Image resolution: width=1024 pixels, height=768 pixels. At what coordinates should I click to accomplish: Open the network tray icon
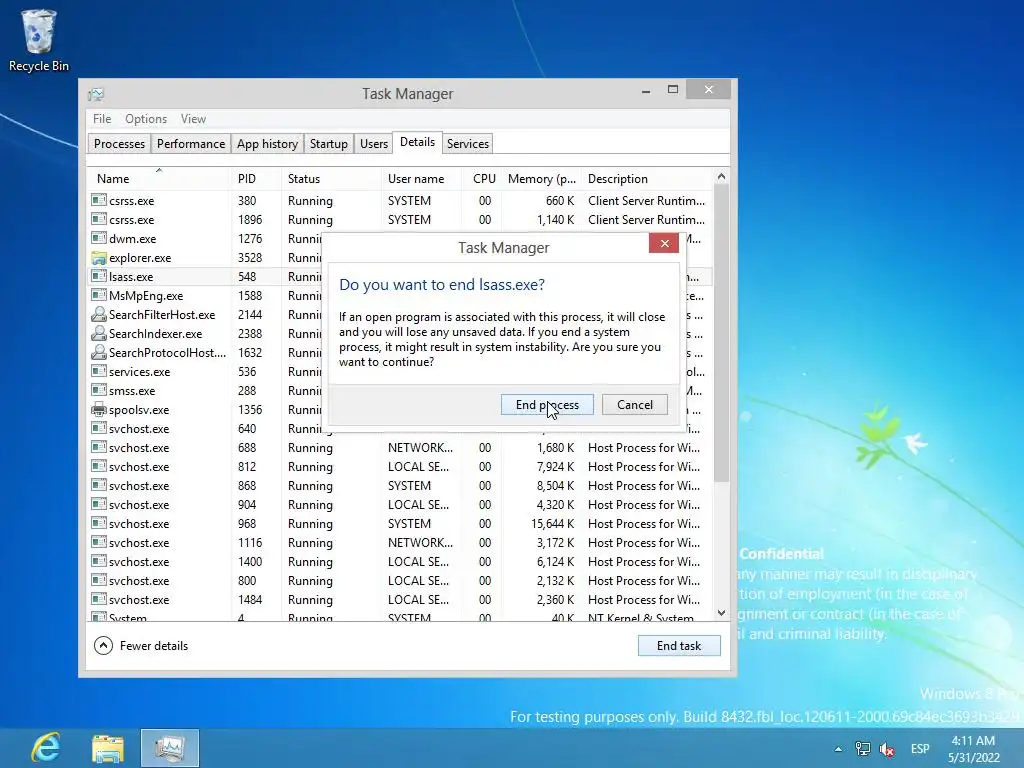(x=863, y=749)
